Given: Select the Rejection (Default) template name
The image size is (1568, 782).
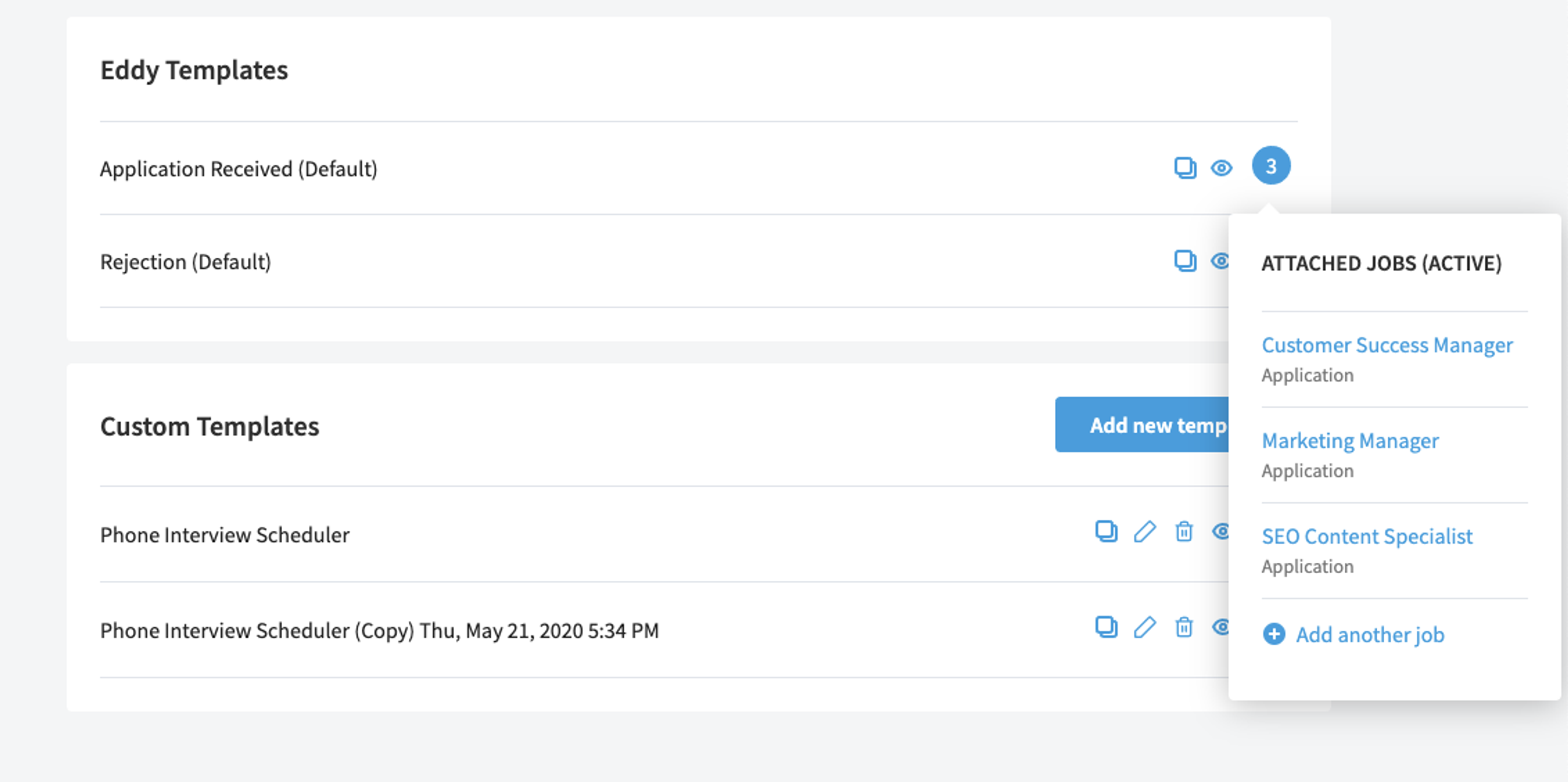Looking at the screenshot, I should 186,262.
